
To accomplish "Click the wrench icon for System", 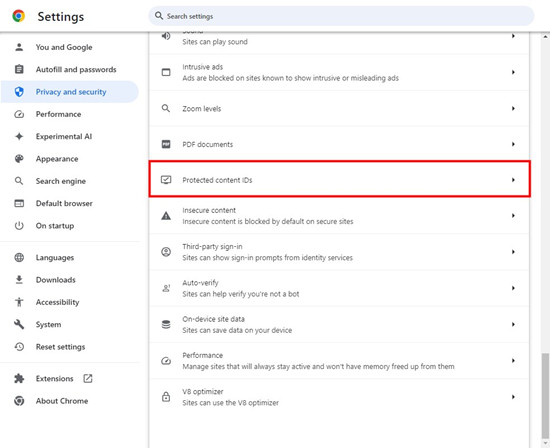I will tap(19, 325).
